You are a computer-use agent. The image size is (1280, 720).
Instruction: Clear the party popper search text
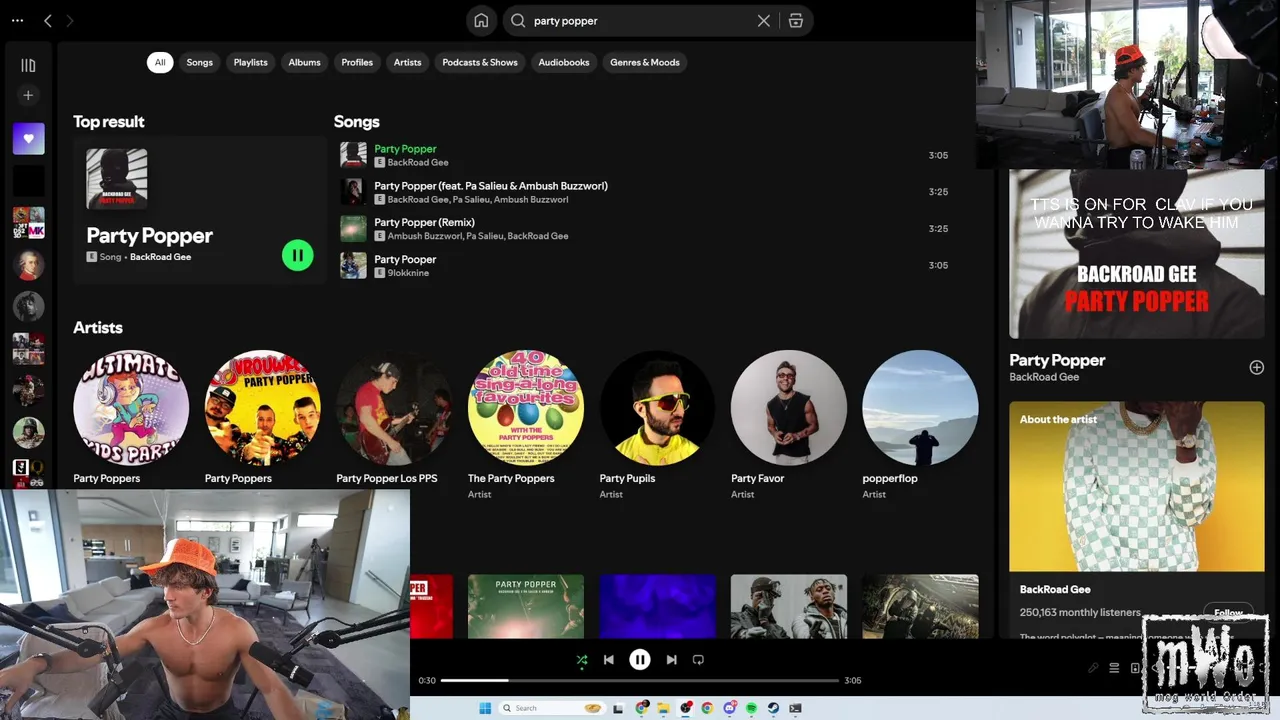764,21
